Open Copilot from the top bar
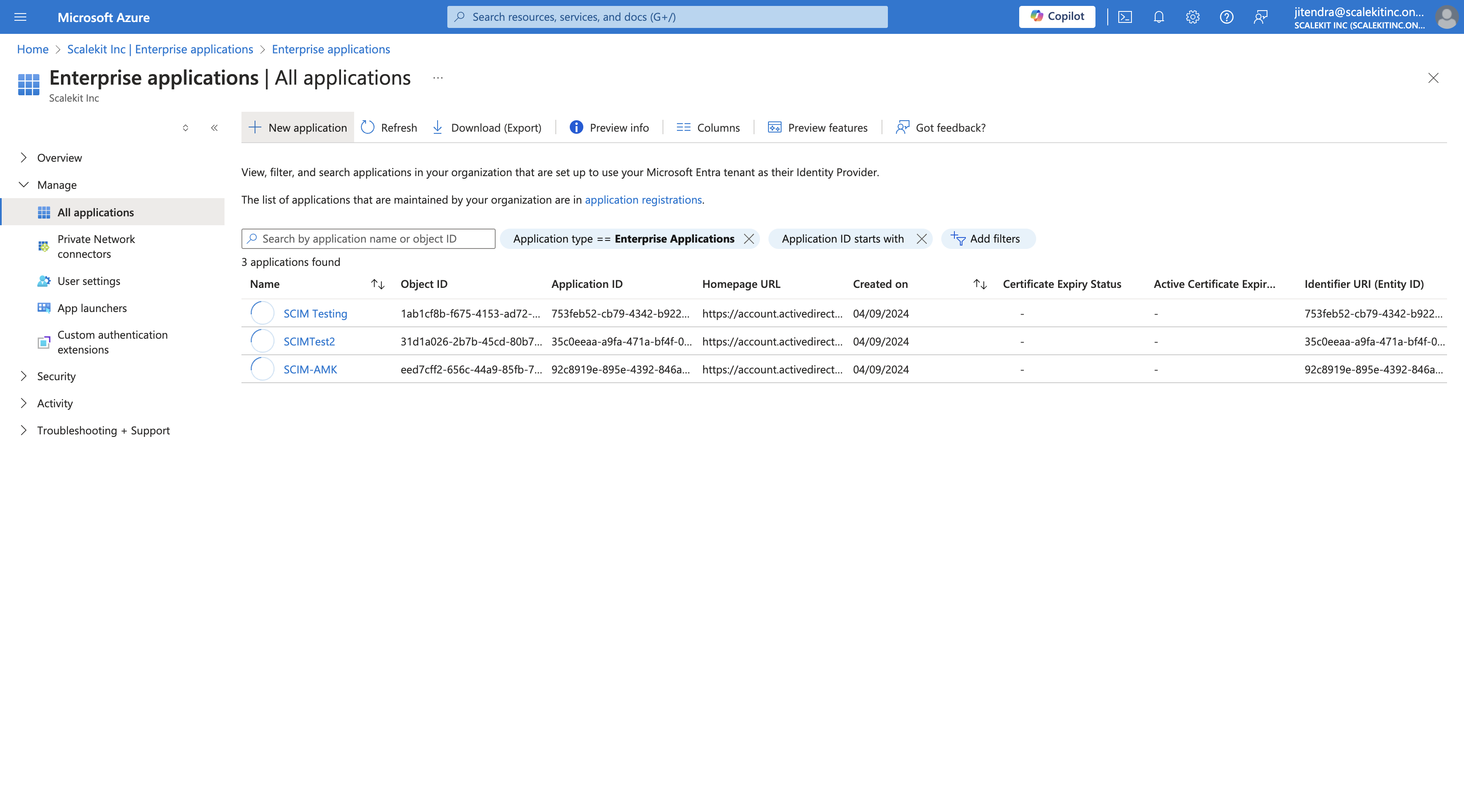 [x=1056, y=17]
